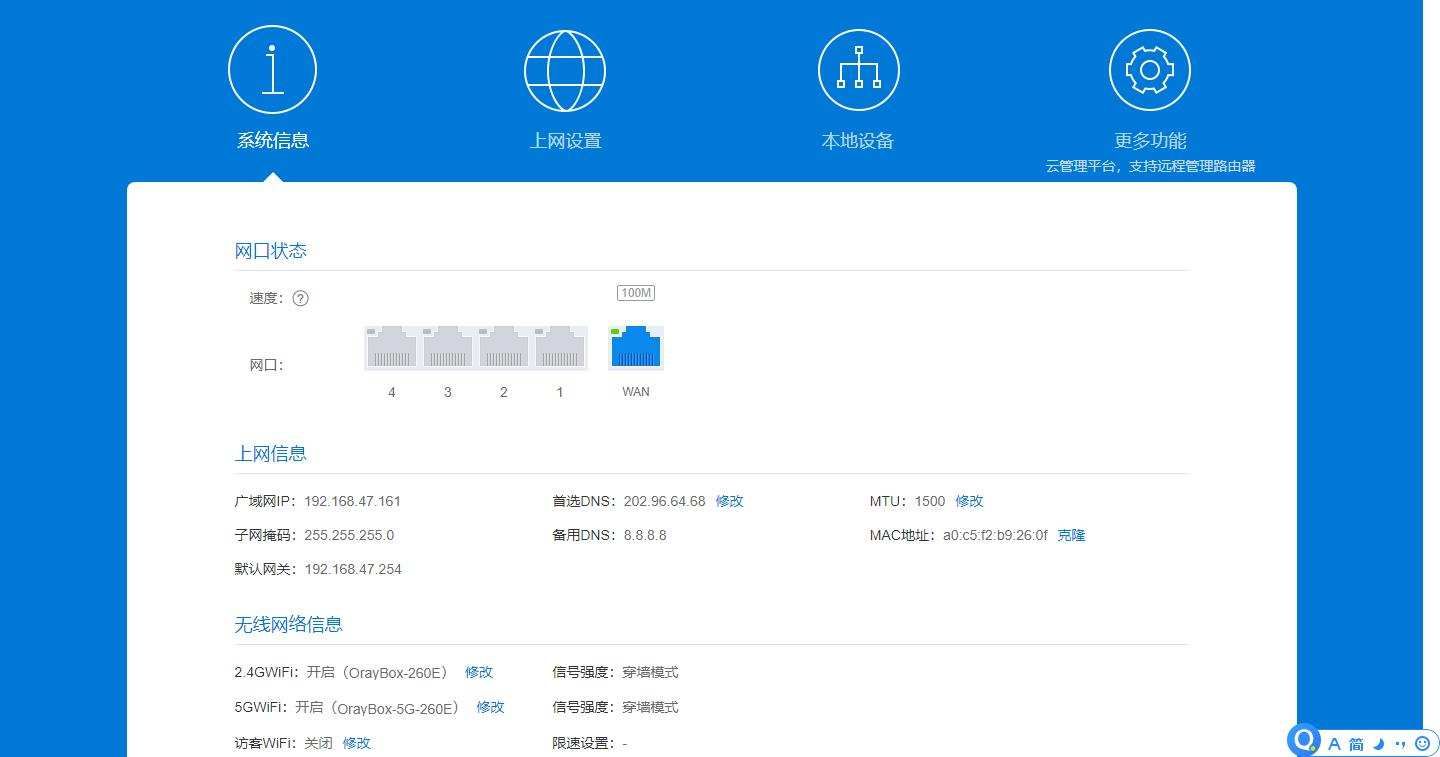This screenshot has height=757, width=1440.
Task: Click 克隆 beside the MAC address
Action: click(x=1071, y=535)
